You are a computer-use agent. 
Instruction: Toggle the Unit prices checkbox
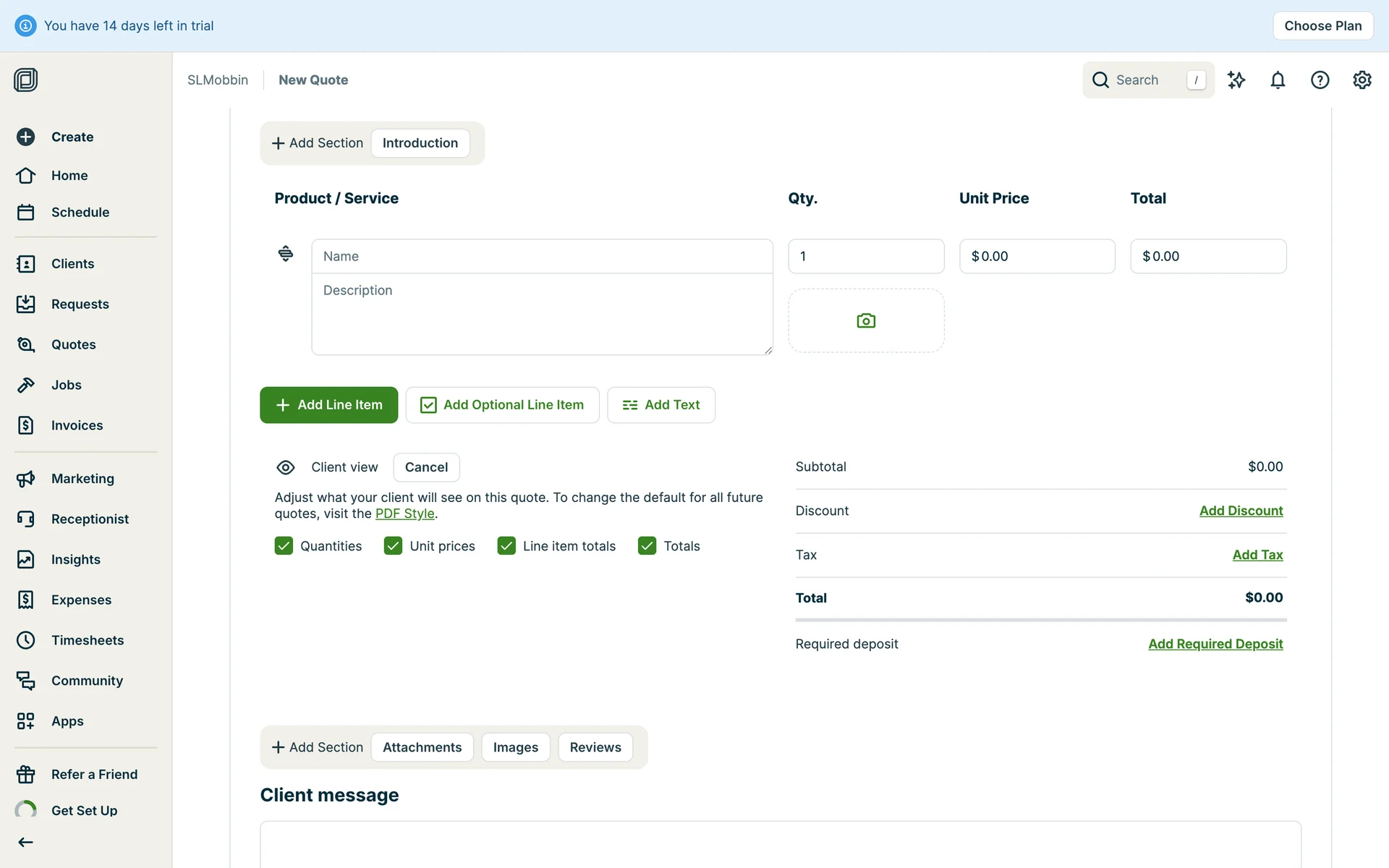(393, 545)
